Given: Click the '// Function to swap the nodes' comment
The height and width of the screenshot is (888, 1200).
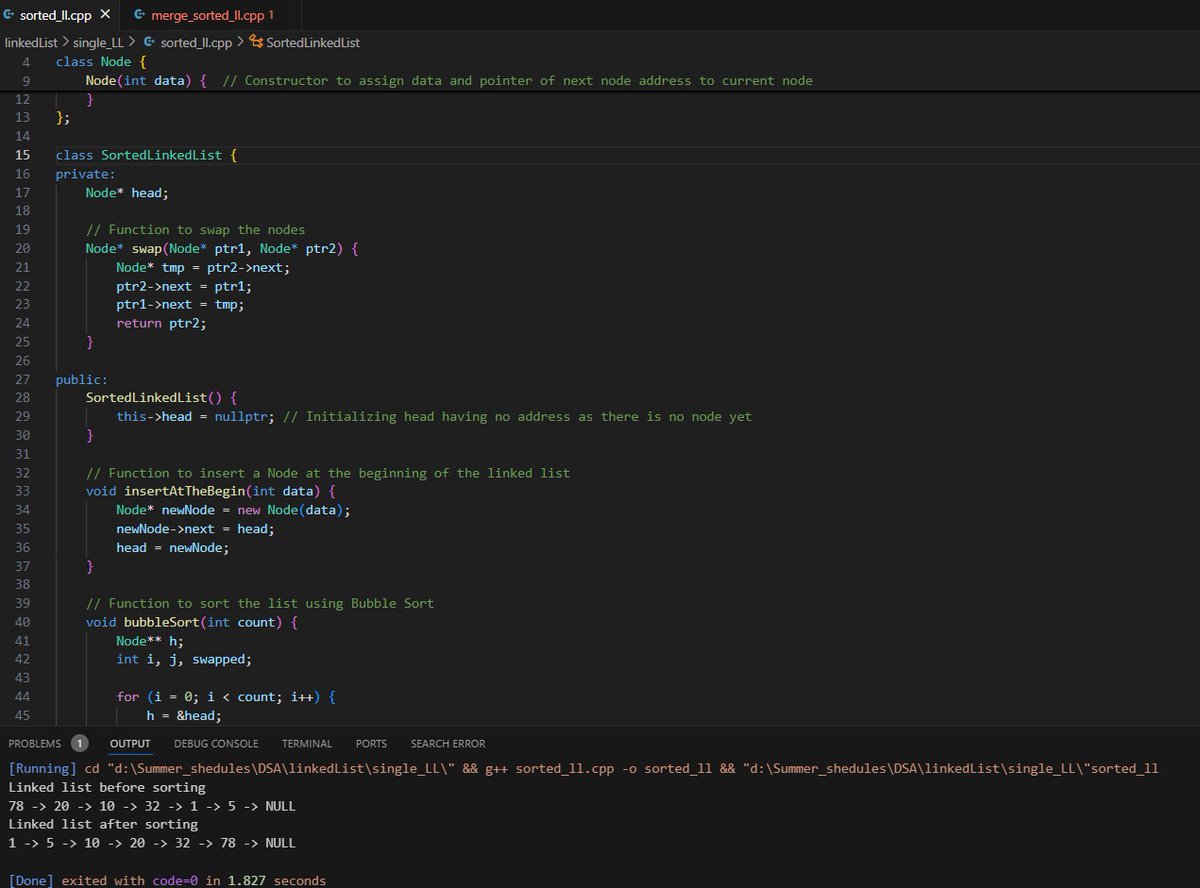Looking at the screenshot, I should point(195,229).
